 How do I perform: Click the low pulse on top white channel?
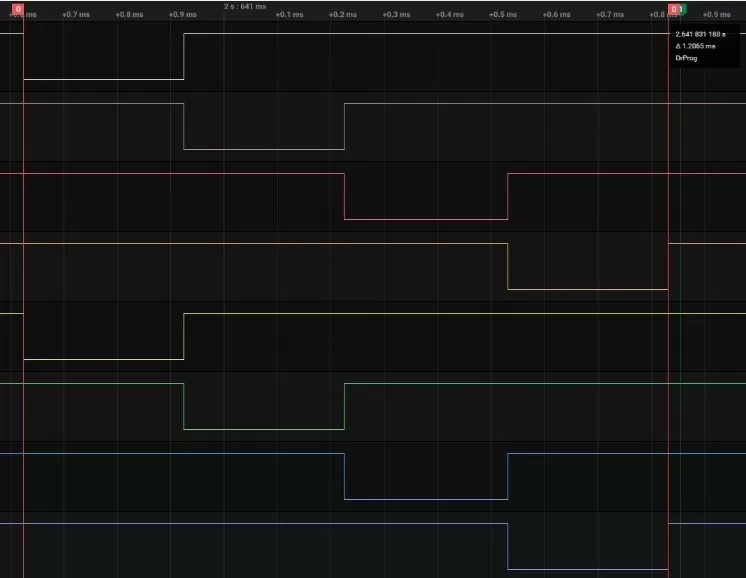[104, 78]
